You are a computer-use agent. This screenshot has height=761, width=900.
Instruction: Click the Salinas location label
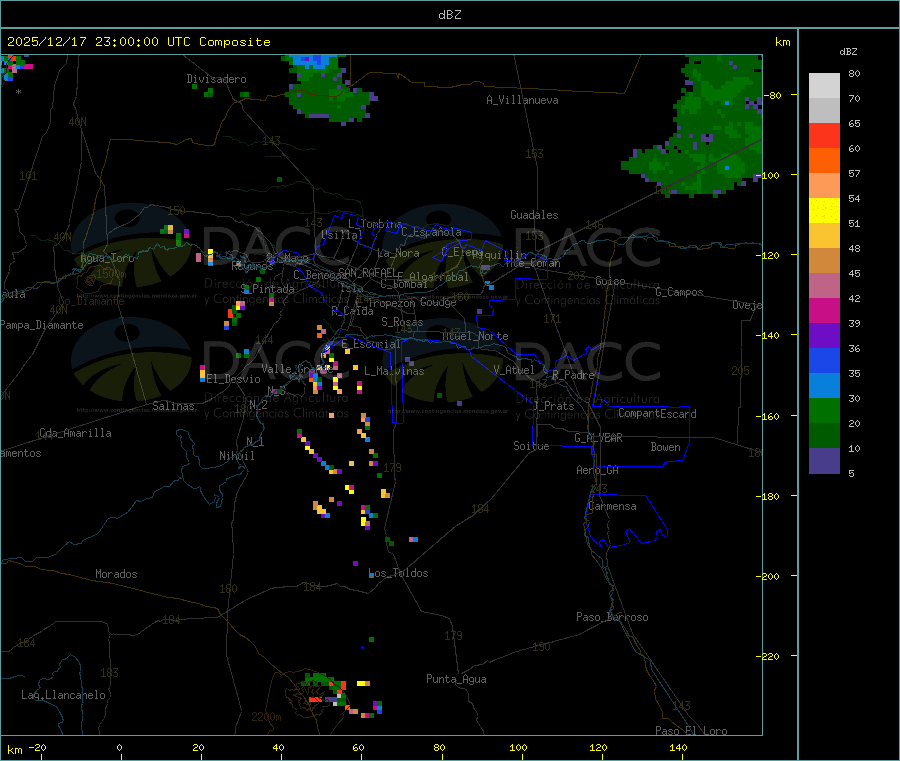[x=173, y=406]
